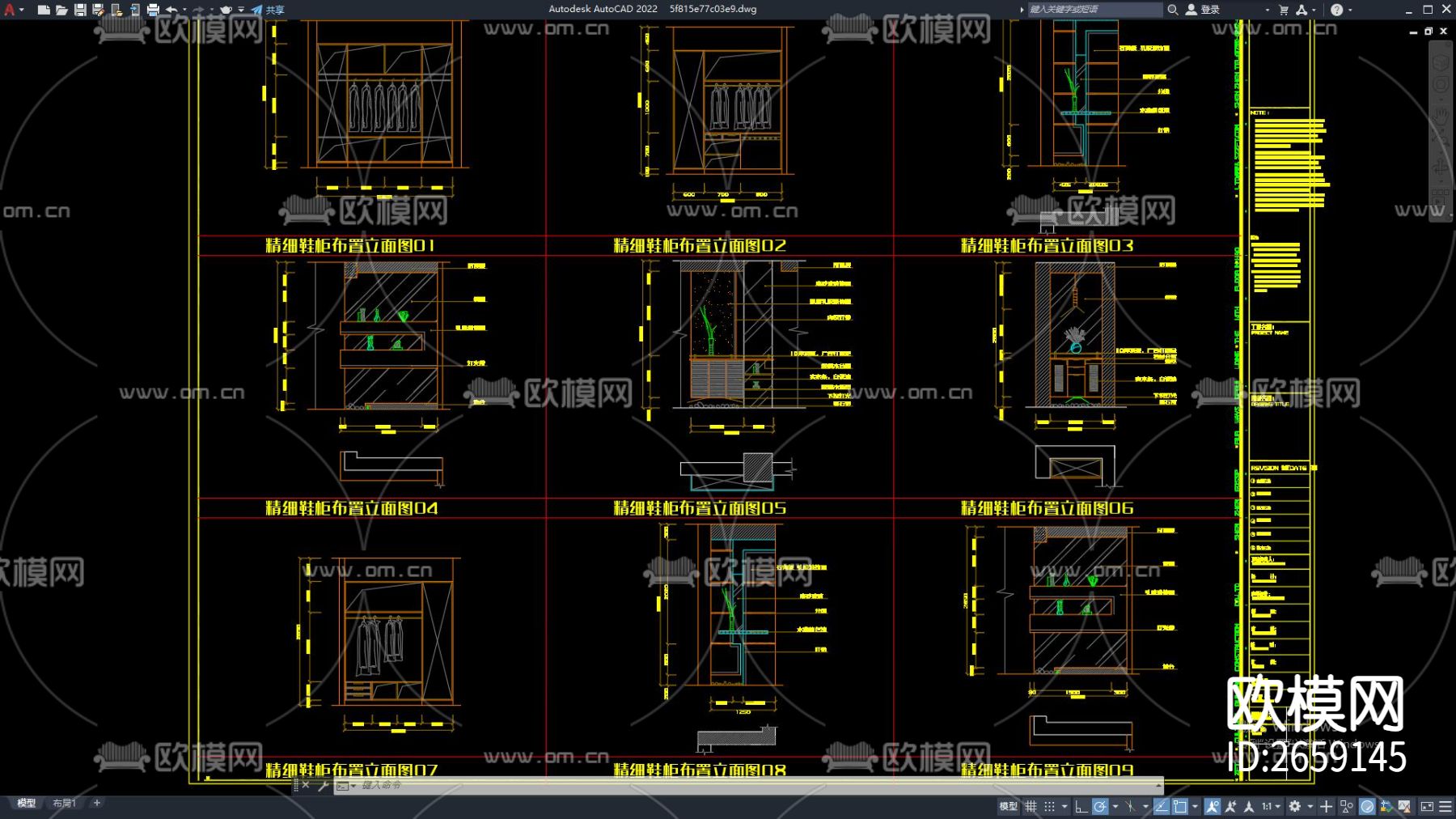The width and height of the screenshot is (1456, 819).
Task: Open the Autodesk App Store cart icon
Action: (x=1283, y=10)
